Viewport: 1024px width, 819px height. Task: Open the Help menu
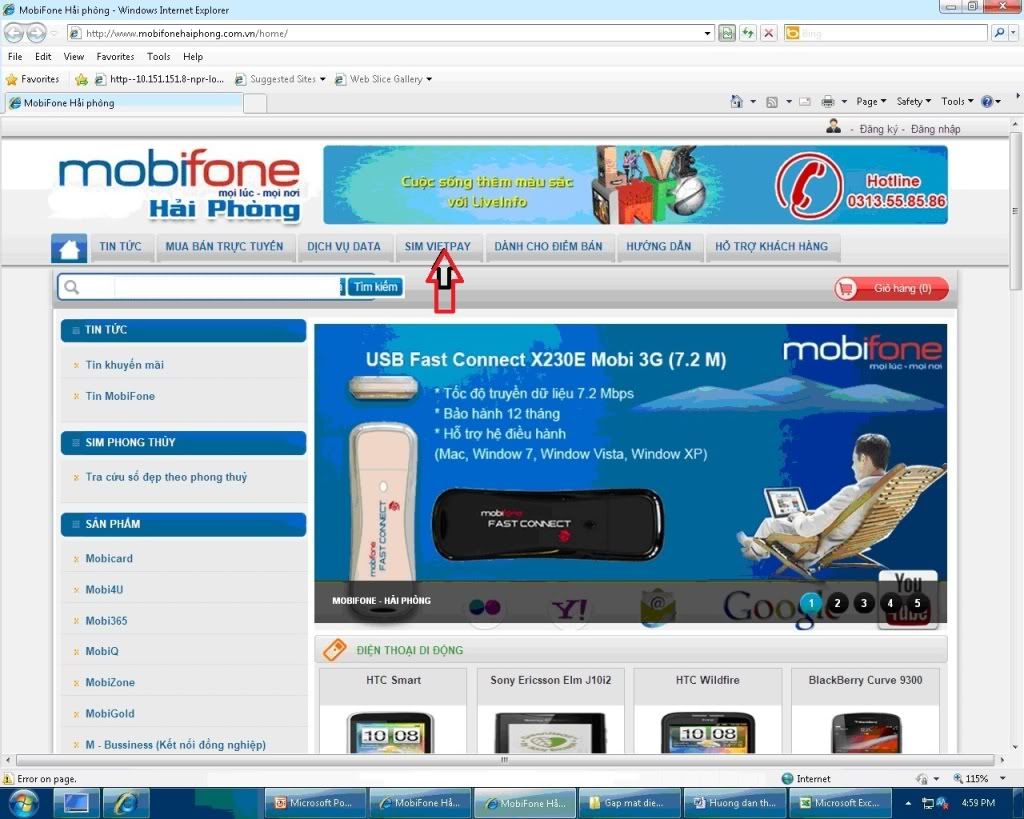193,57
